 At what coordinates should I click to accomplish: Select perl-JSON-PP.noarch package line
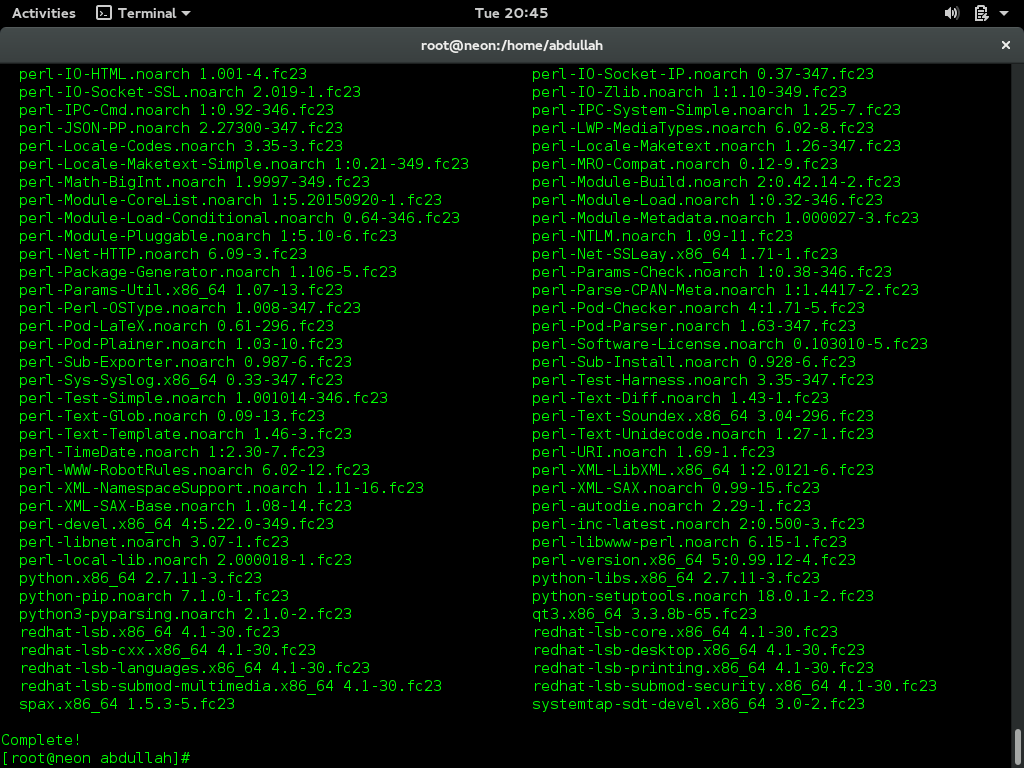tap(181, 128)
